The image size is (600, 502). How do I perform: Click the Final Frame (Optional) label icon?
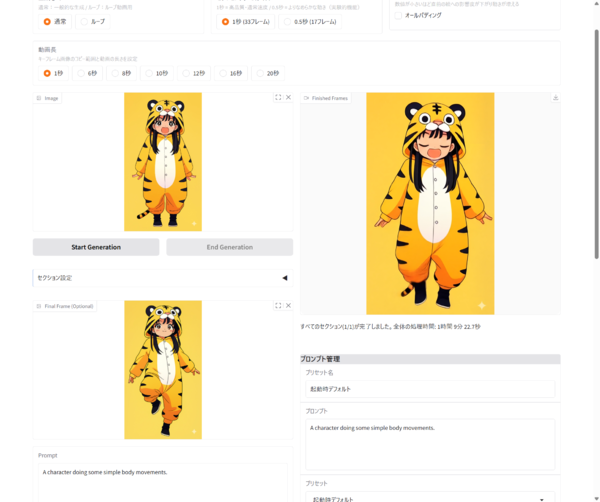(39, 306)
